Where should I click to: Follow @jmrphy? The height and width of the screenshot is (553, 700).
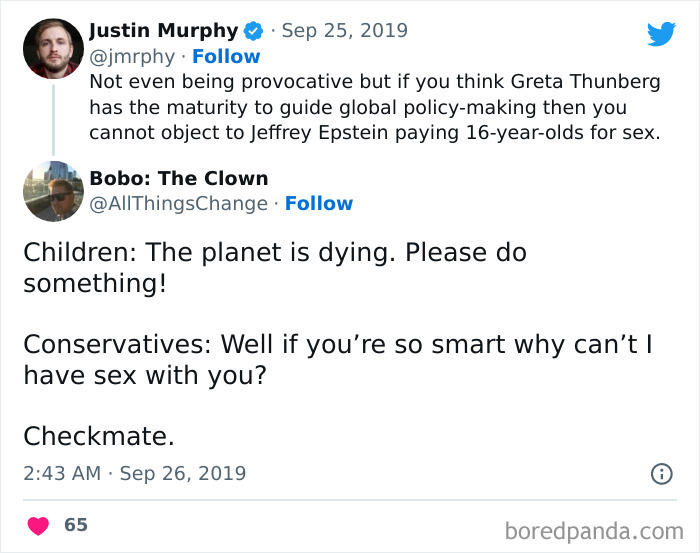(226, 56)
